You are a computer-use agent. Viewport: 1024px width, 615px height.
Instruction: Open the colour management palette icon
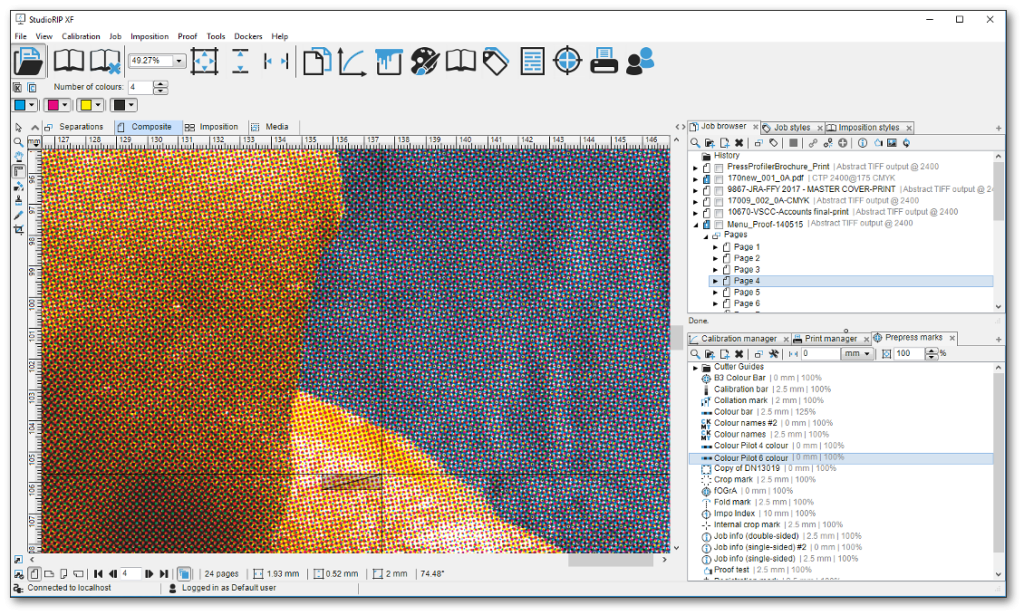point(424,61)
